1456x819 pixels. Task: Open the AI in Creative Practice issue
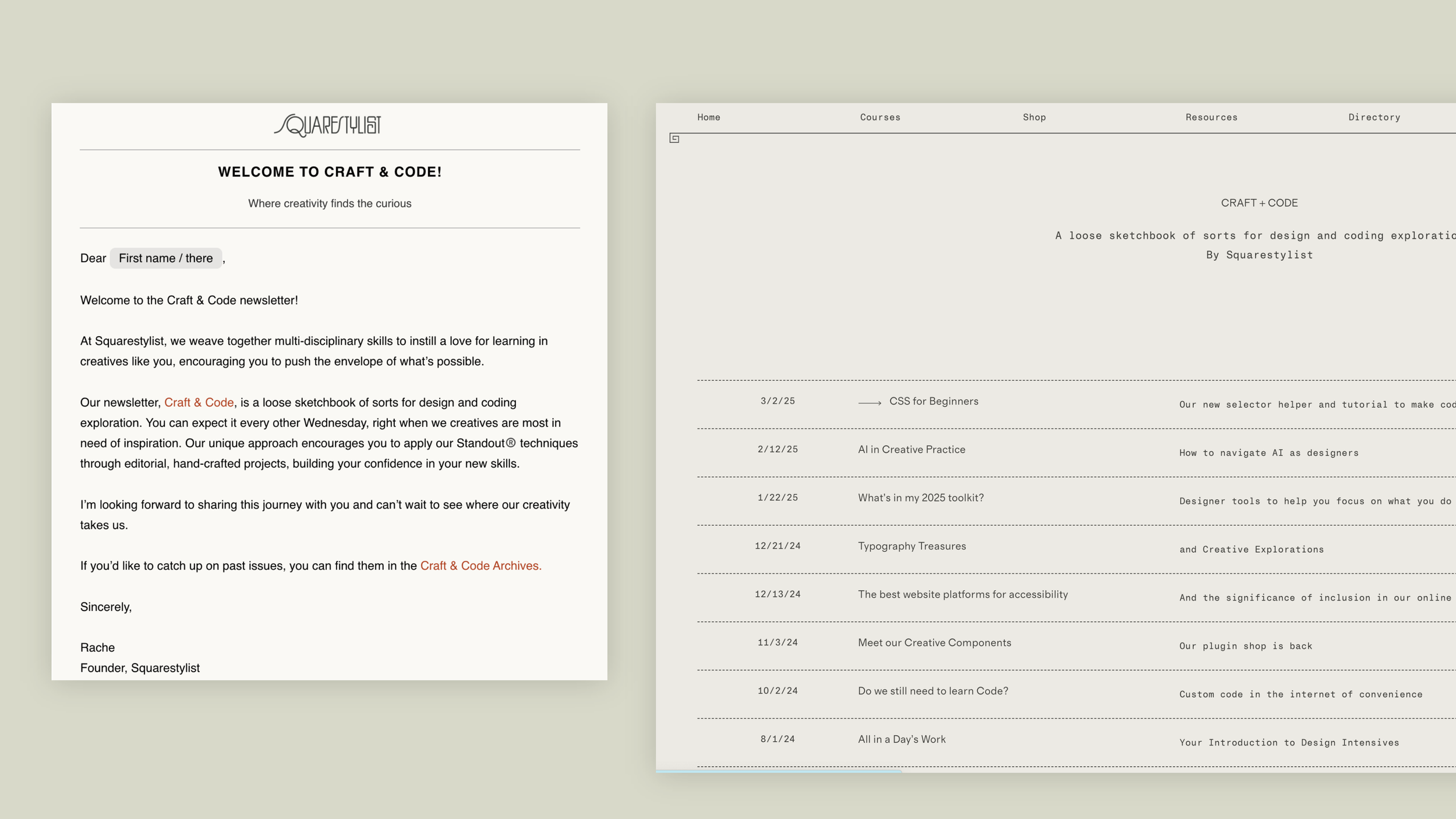tap(911, 450)
